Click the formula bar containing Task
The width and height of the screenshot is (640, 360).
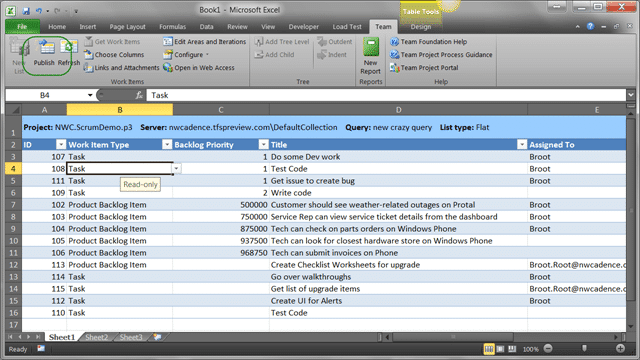tap(386, 95)
